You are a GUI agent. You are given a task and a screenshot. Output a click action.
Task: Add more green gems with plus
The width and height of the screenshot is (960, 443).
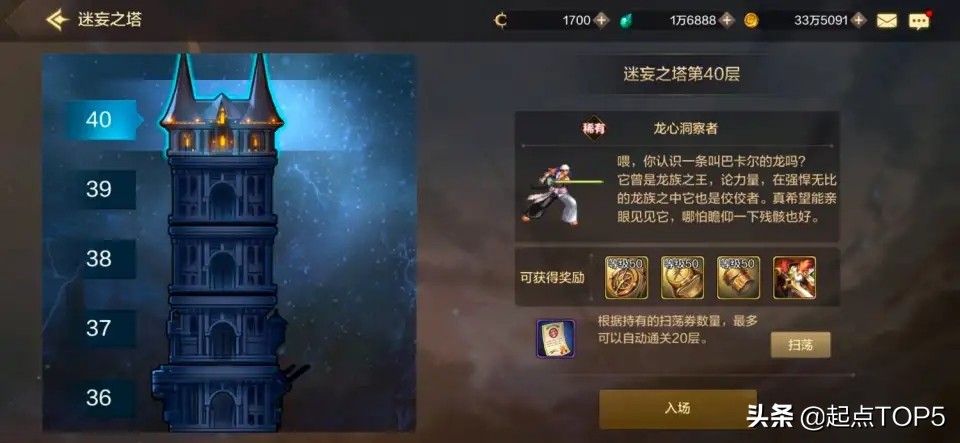click(727, 20)
